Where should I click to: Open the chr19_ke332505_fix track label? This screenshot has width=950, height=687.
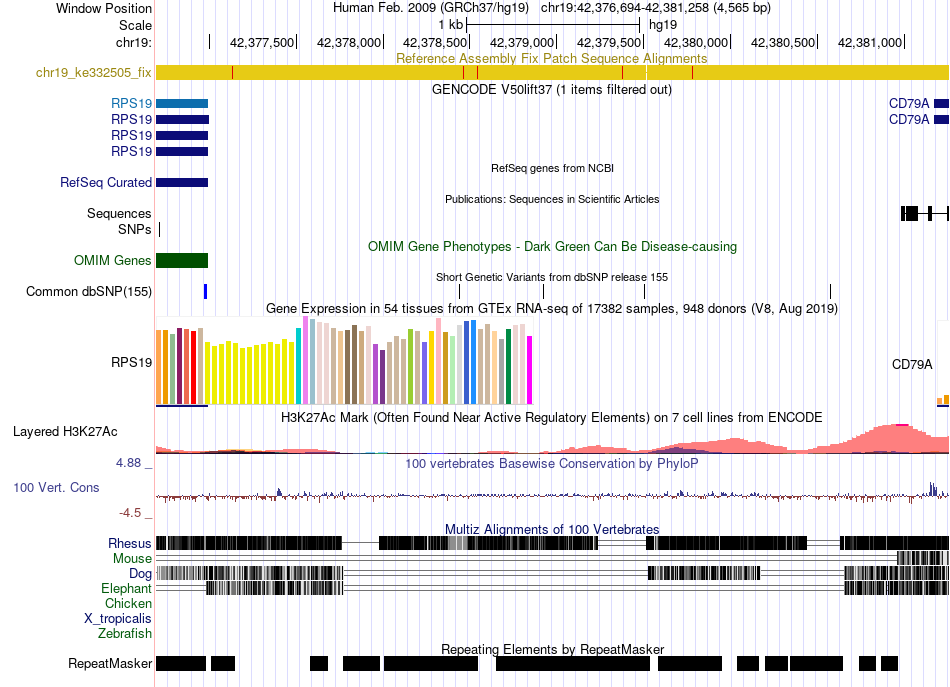(93, 73)
